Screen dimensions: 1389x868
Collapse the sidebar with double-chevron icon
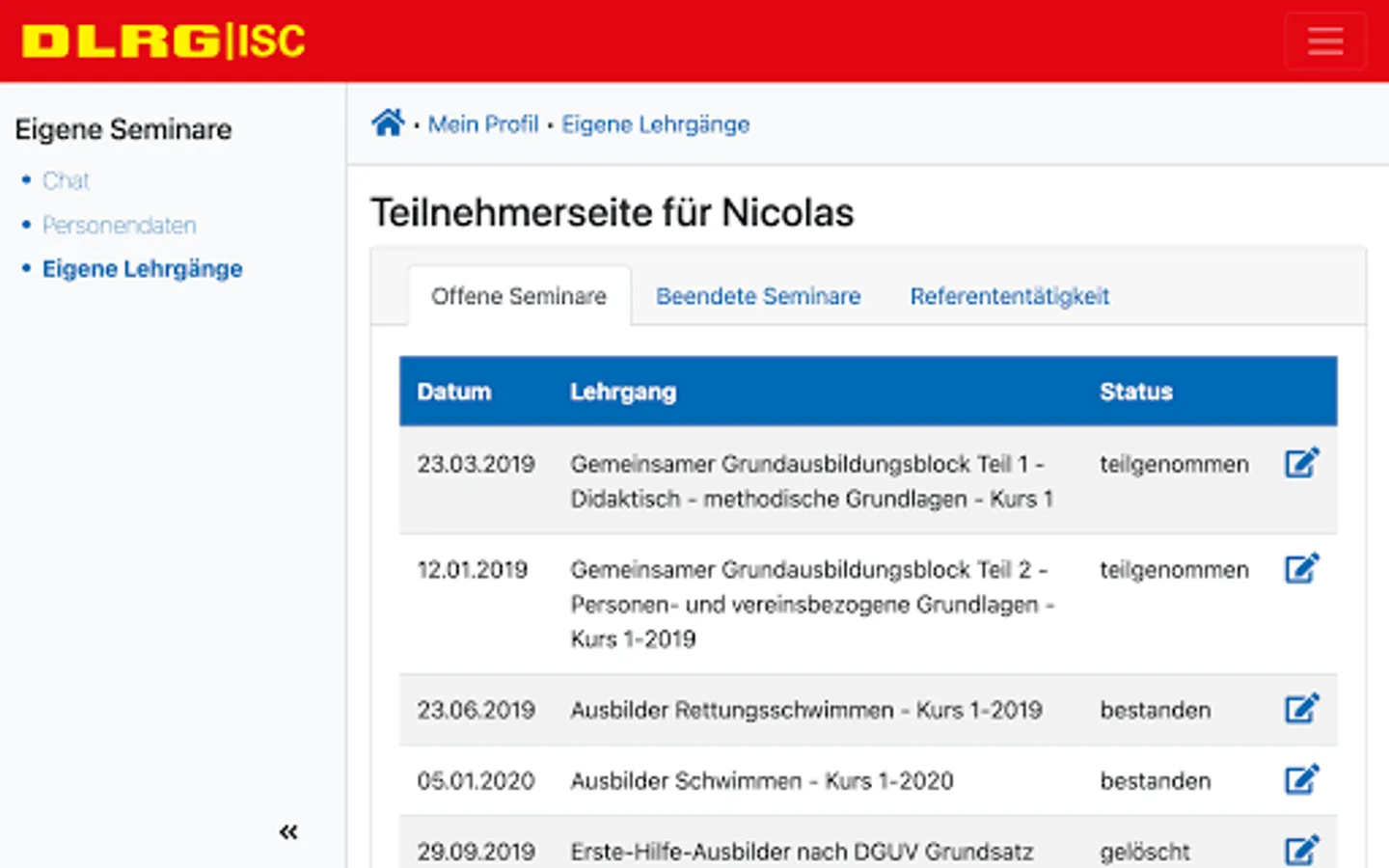tap(288, 831)
